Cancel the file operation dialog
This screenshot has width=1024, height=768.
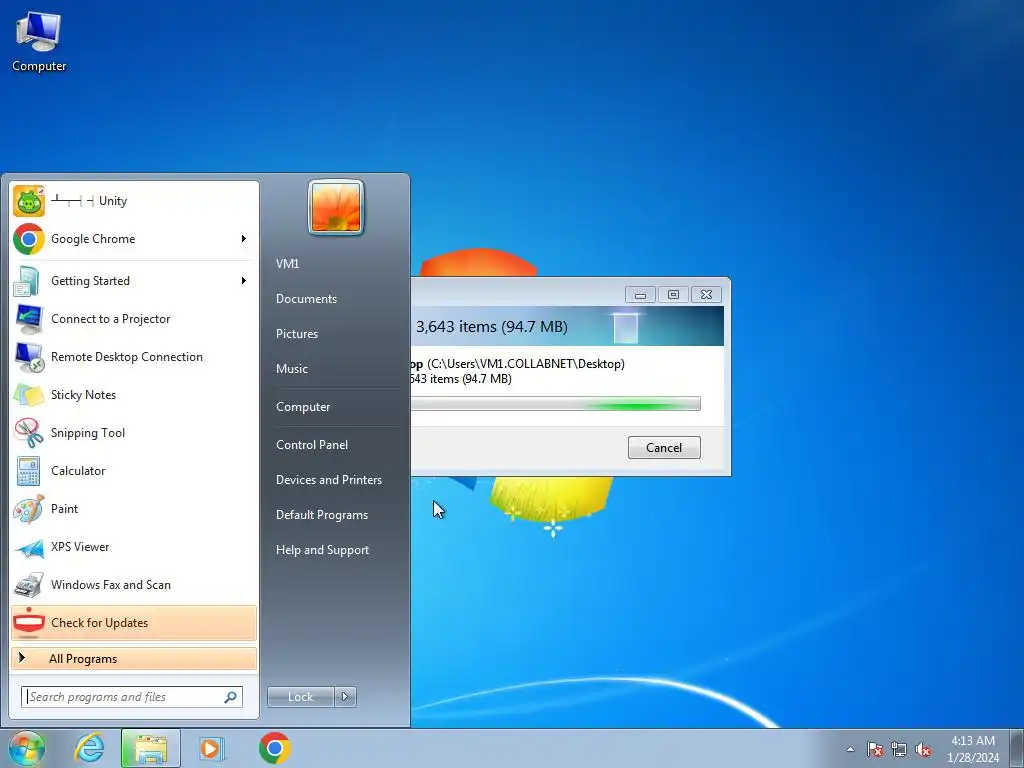point(664,448)
